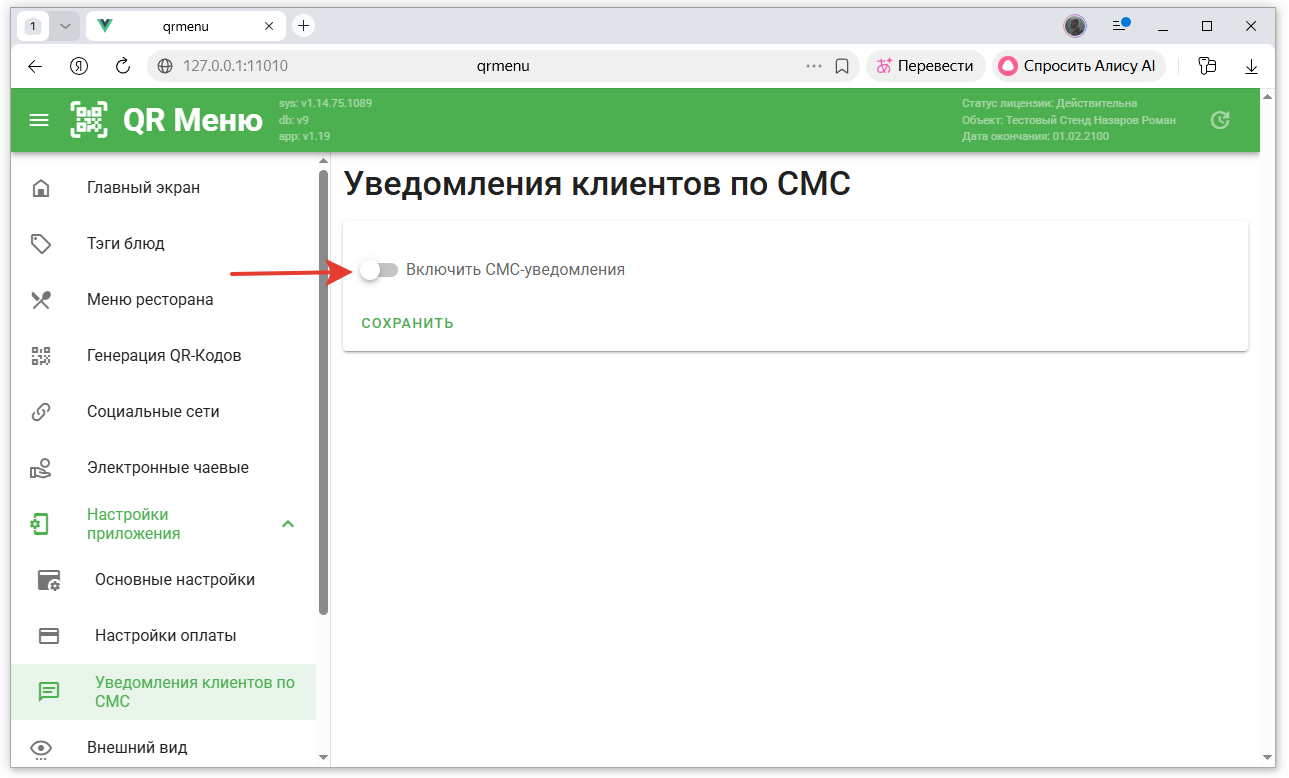
Task: Open Главный экран home icon
Action: (x=41, y=188)
